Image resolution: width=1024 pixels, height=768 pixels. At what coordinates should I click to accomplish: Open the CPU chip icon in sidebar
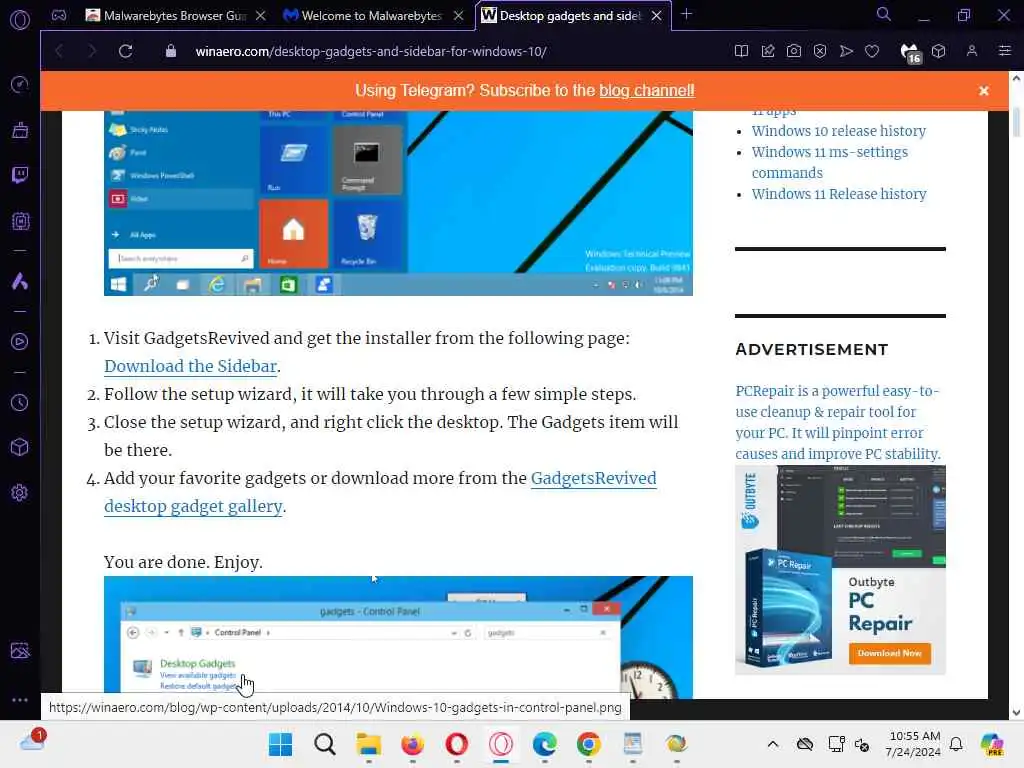(20, 221)
